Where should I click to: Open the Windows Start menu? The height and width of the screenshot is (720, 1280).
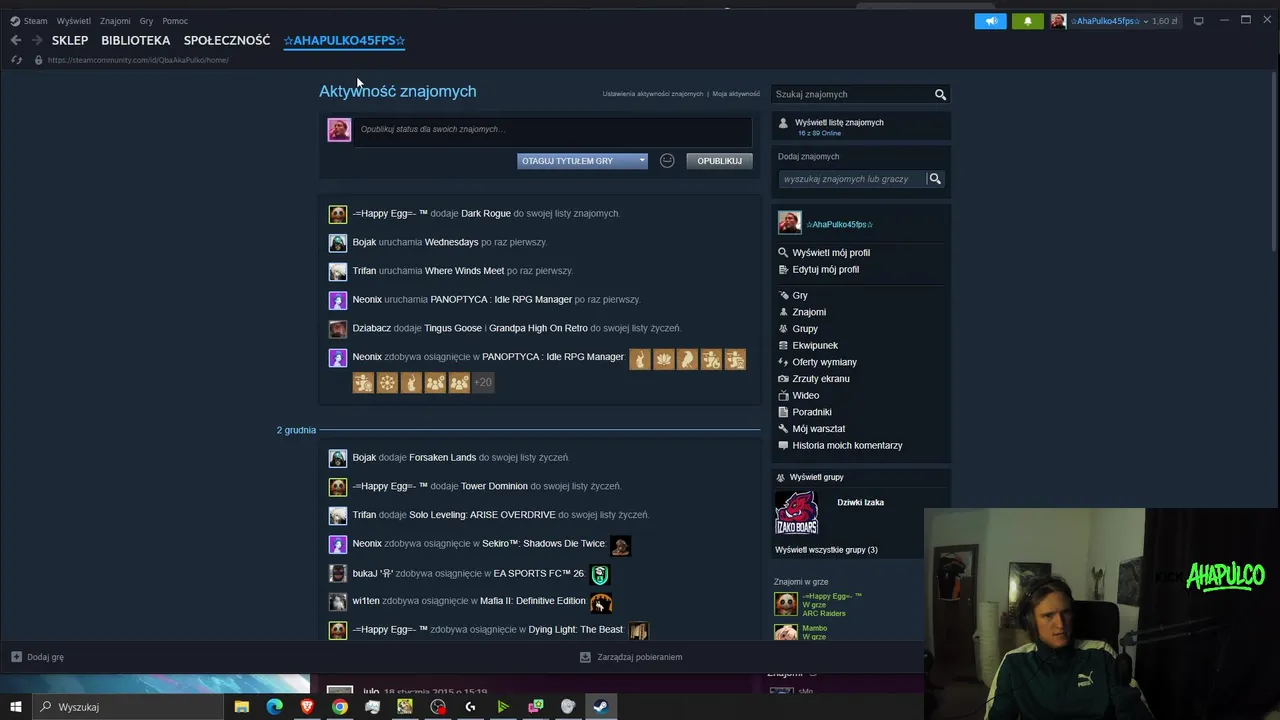(x=16, y=707)
